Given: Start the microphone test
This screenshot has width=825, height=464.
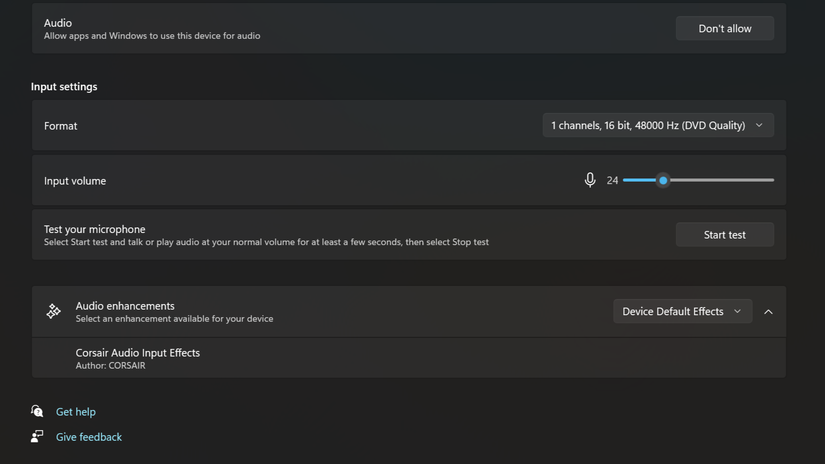Looking at the screenshot, I should click(x=724, y=235).
